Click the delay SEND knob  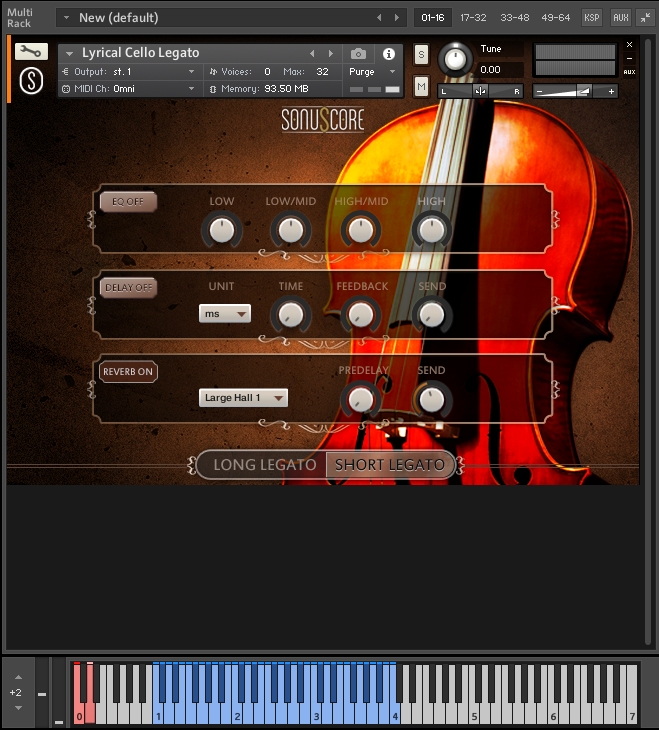pyautogui.click(x=432, y=315)
